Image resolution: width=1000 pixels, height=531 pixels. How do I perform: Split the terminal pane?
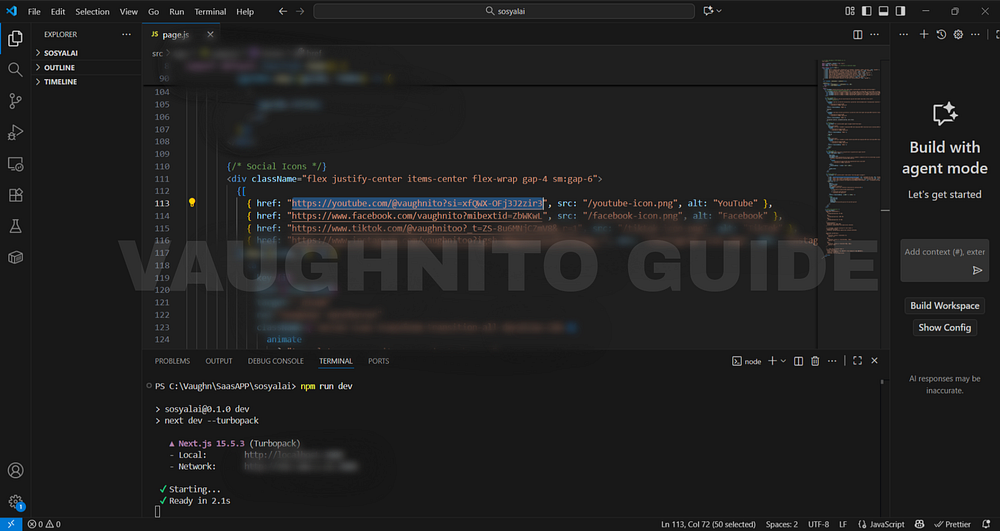click(x=798, y=361)
